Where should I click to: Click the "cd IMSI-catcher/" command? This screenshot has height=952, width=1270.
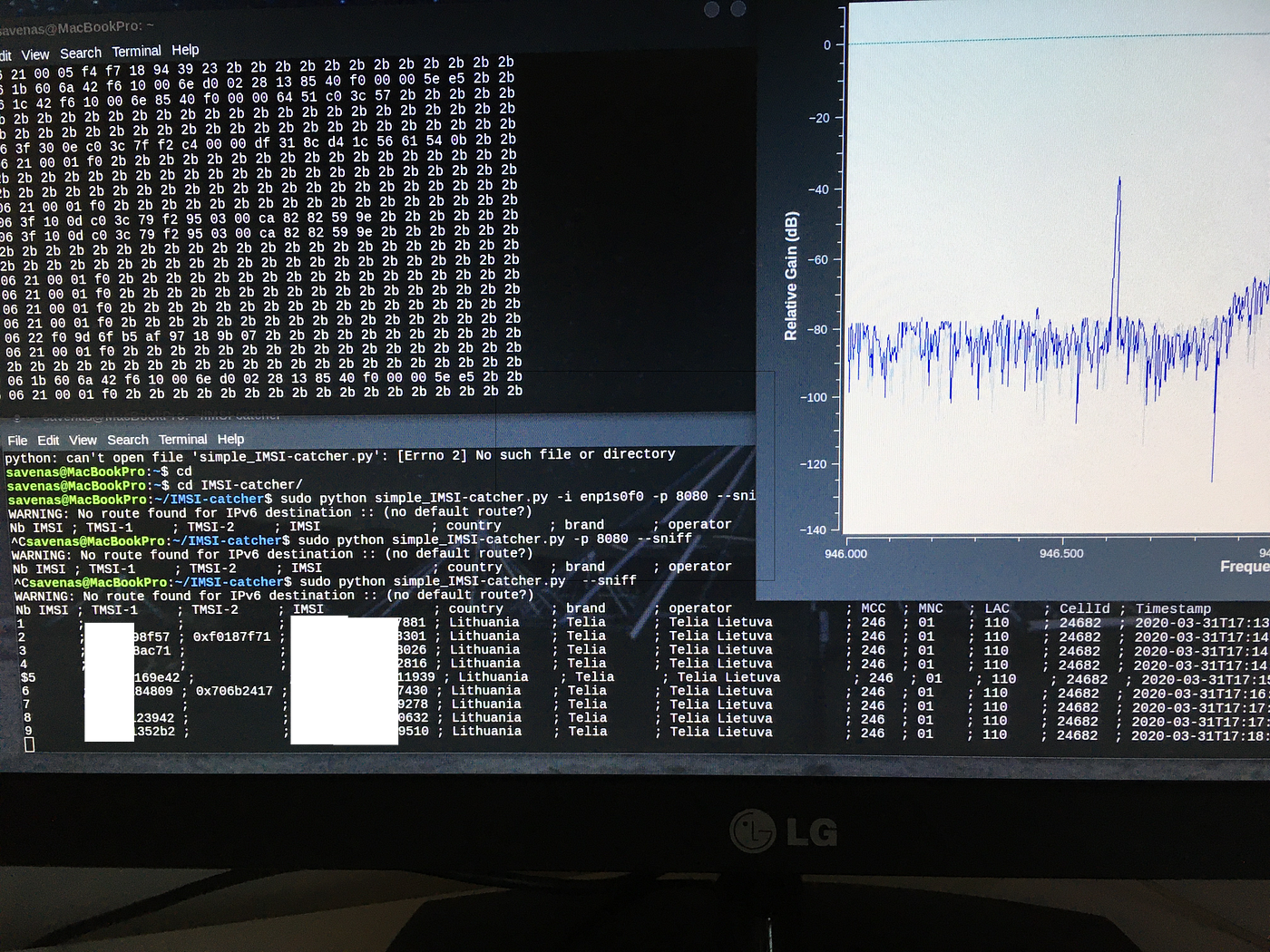pos(239,485)
